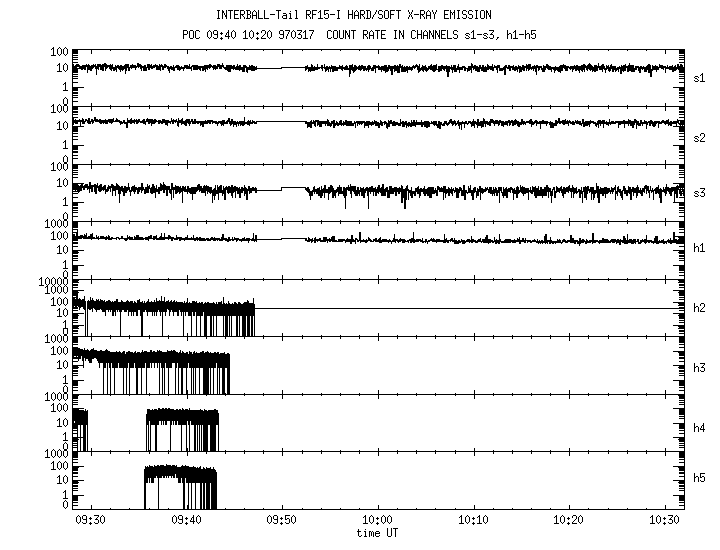This screenshot has width=720, height=550.
Task: Click the 10:00 time axis tick
Action: click(378, 521)
